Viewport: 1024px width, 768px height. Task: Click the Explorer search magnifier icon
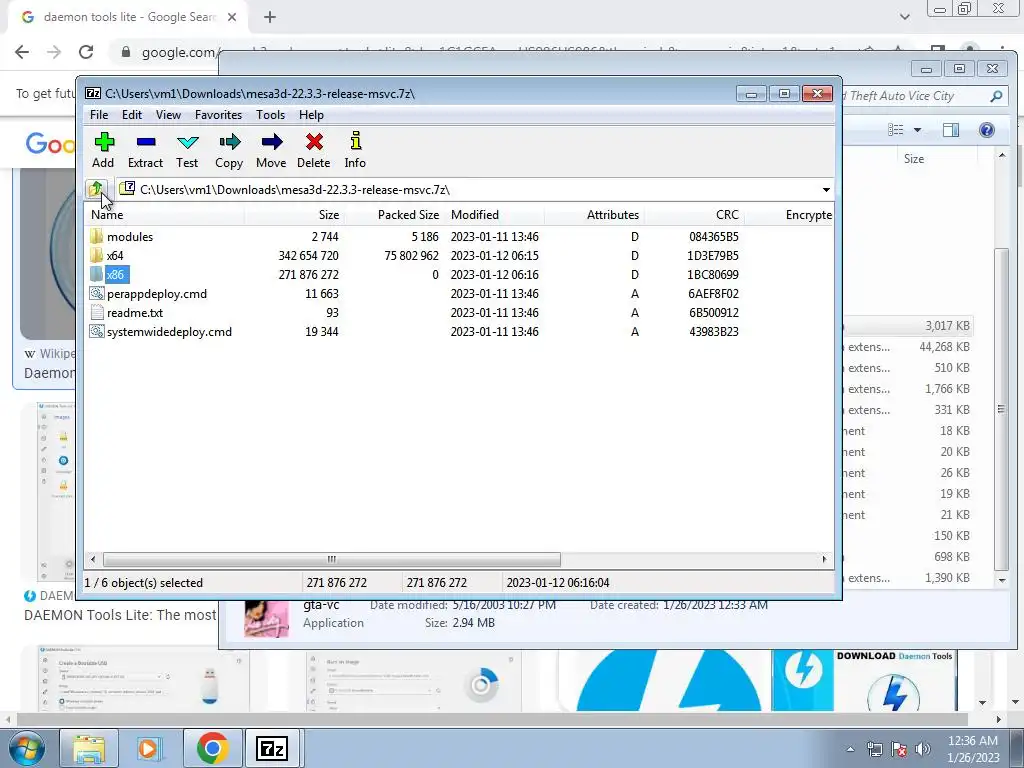(x=996, y=96)
